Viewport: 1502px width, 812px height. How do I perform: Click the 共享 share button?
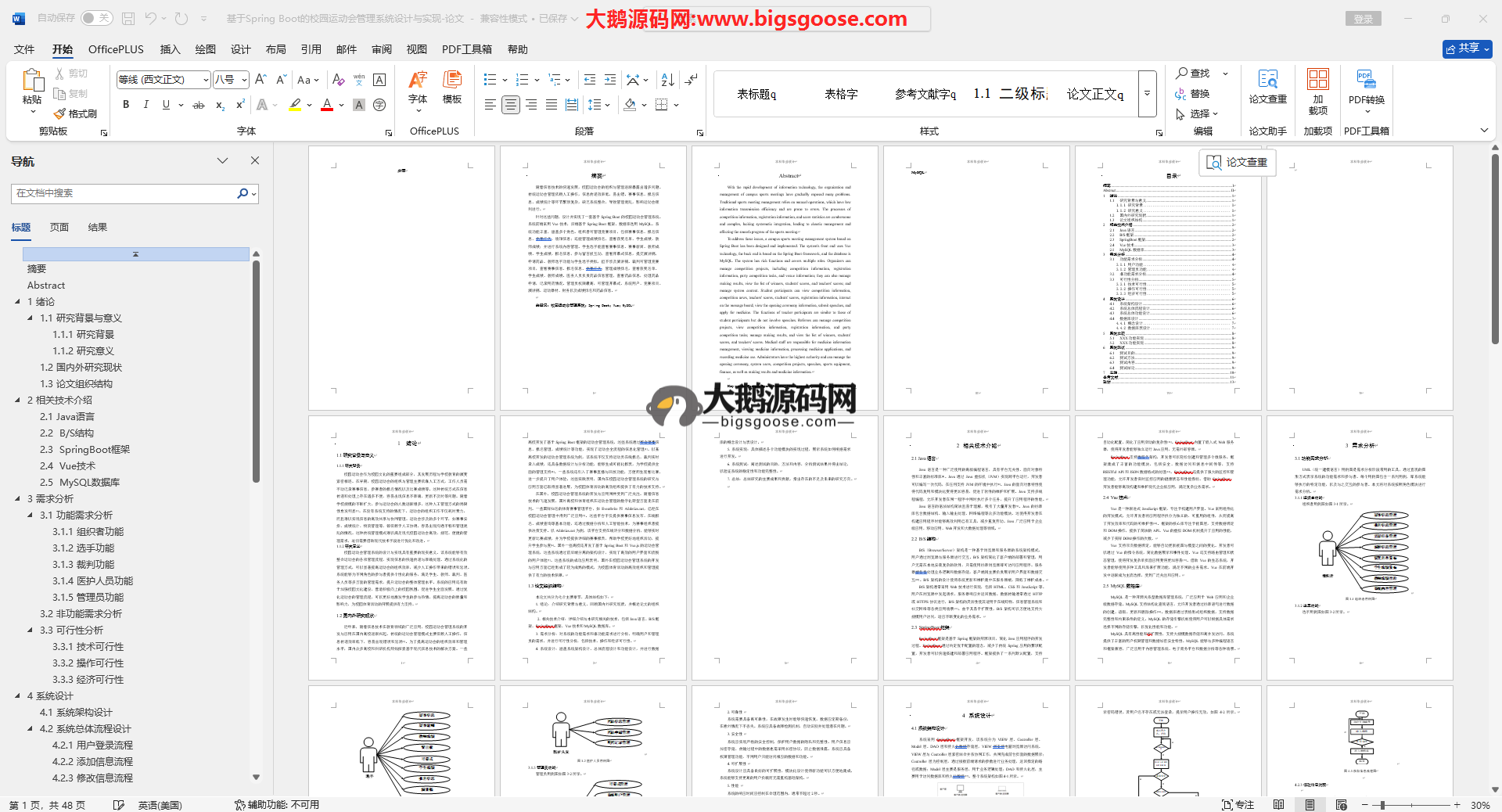[x=1467, y=49]
